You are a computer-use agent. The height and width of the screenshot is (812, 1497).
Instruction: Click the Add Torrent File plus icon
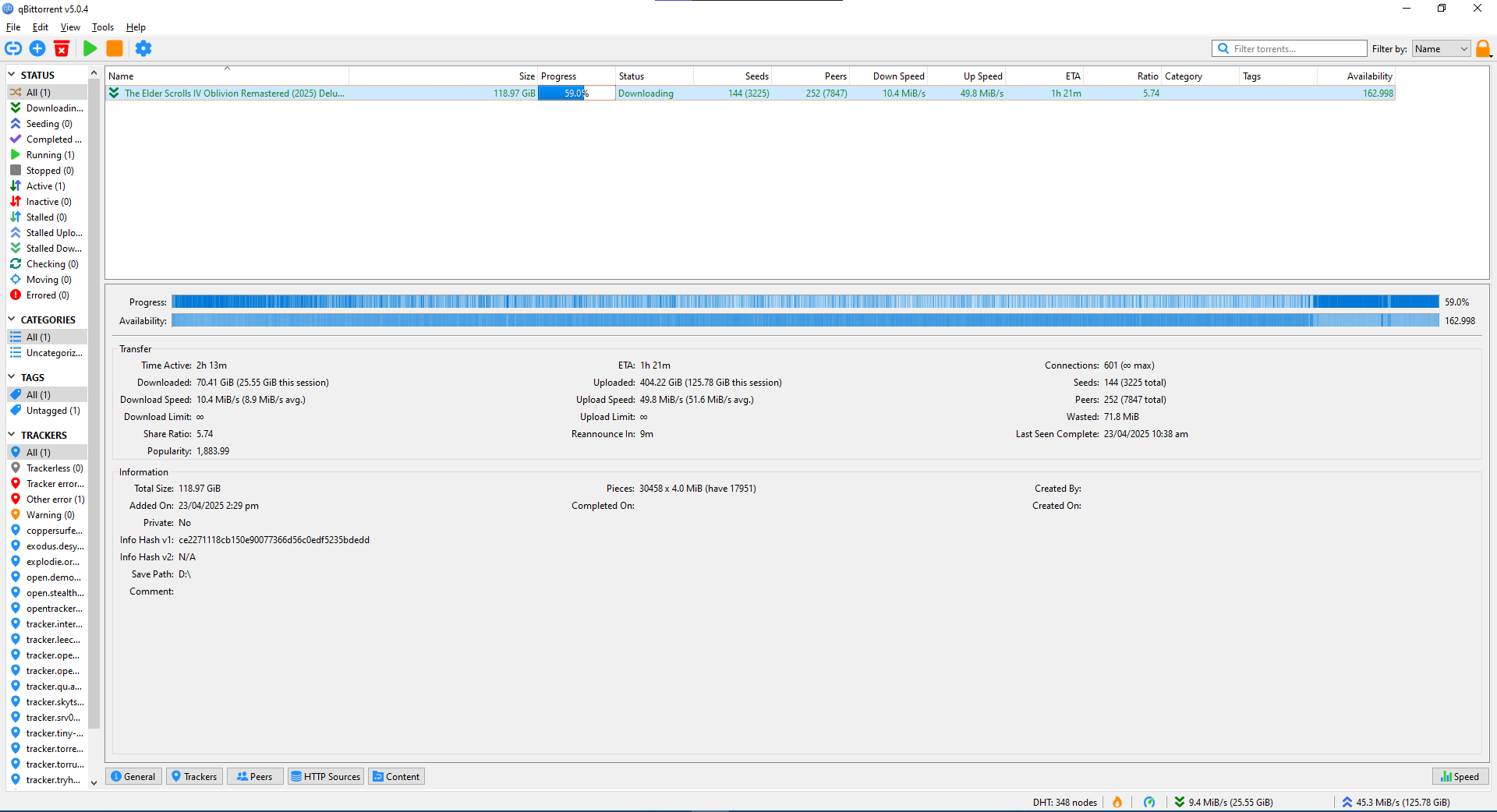[37, 48]
